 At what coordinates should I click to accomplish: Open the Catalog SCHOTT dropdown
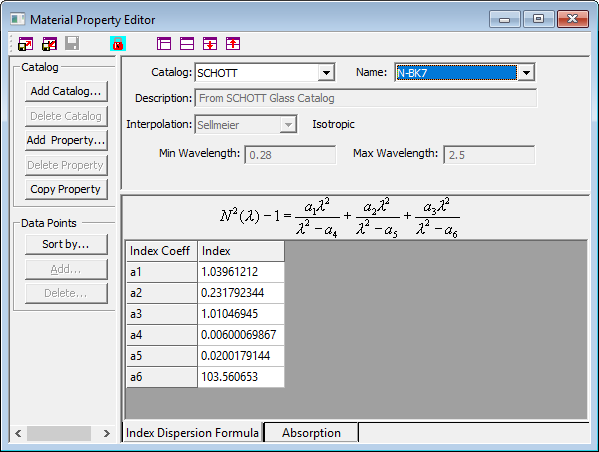[326, 73]
